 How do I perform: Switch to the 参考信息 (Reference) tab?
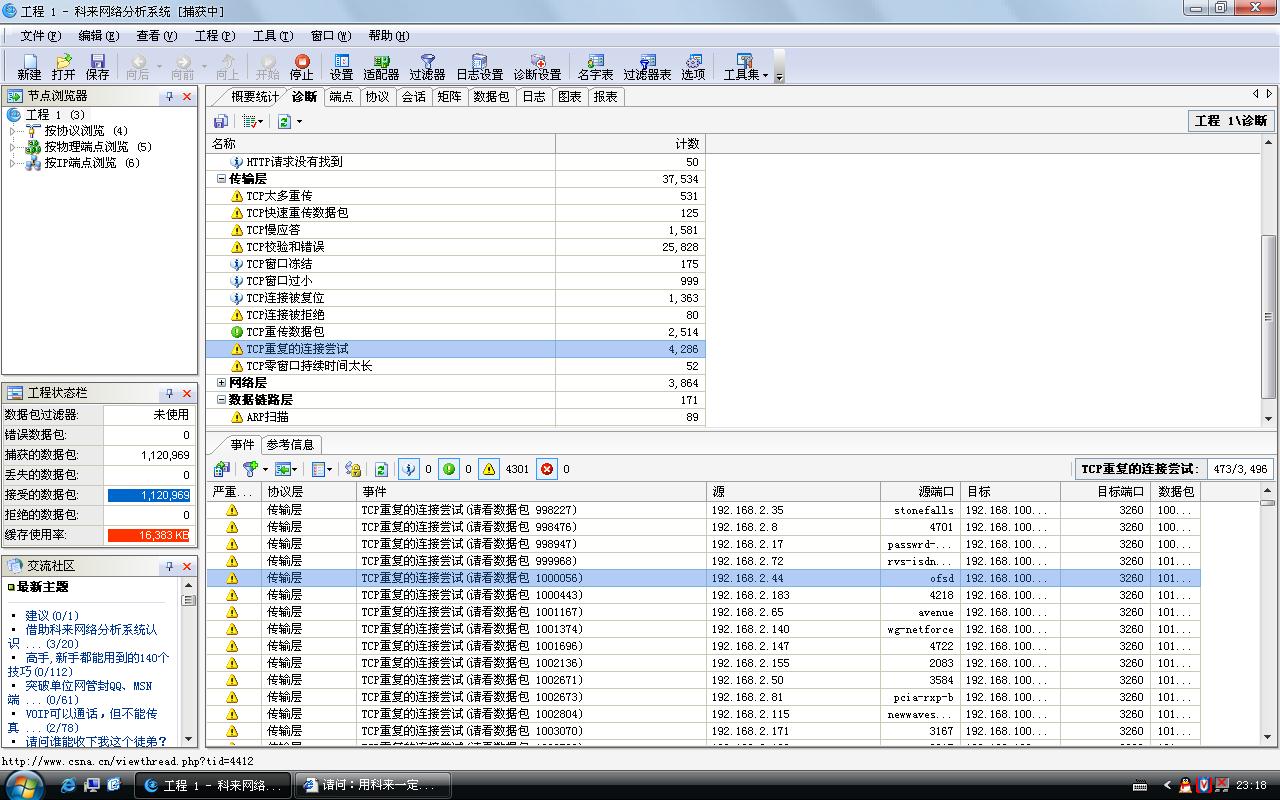(x=290, y=445)
